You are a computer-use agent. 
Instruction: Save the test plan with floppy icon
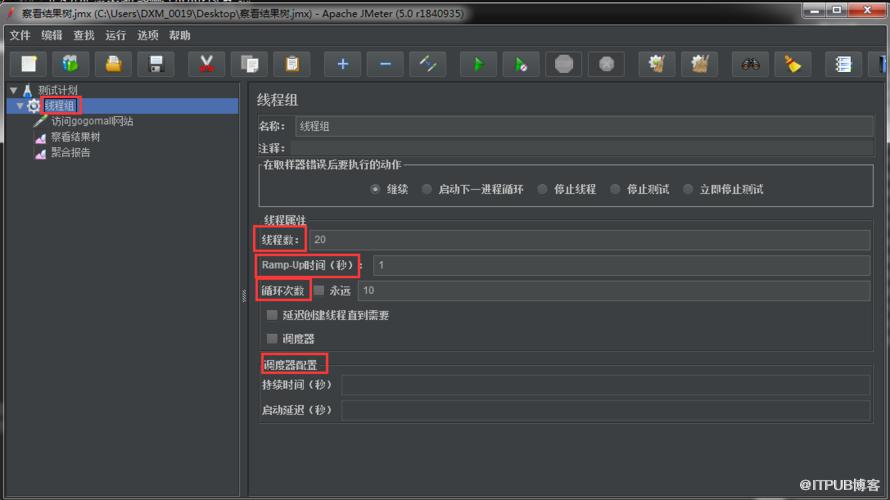(x=156, y=64)
